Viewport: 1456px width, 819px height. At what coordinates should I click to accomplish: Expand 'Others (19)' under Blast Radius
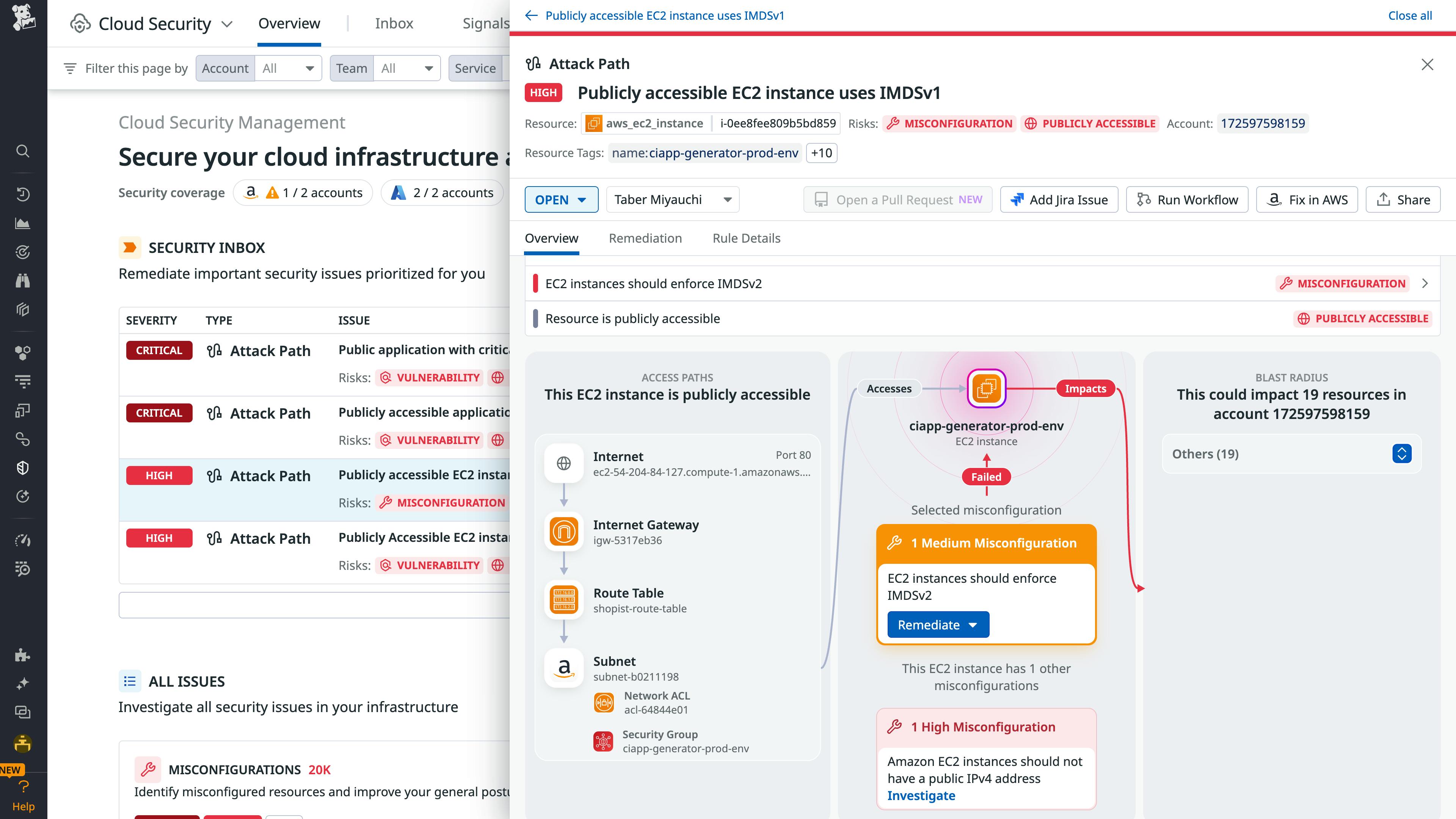click(x=1402, y=453)
